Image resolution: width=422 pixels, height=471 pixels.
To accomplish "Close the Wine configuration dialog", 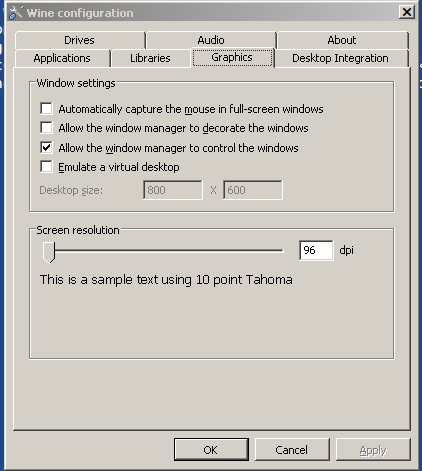I will click(x=407, y=12).
